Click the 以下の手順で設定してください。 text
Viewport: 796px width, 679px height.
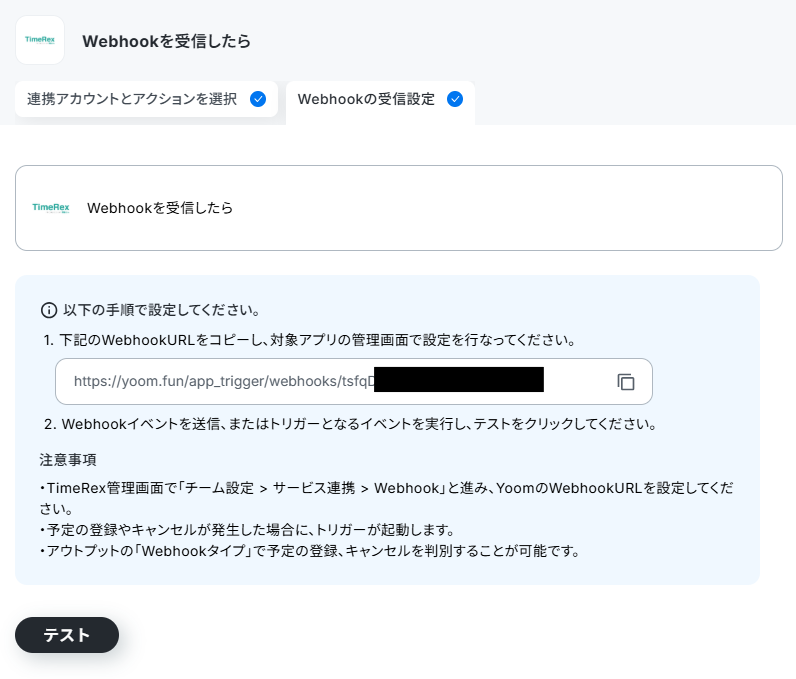coord(161,310)
